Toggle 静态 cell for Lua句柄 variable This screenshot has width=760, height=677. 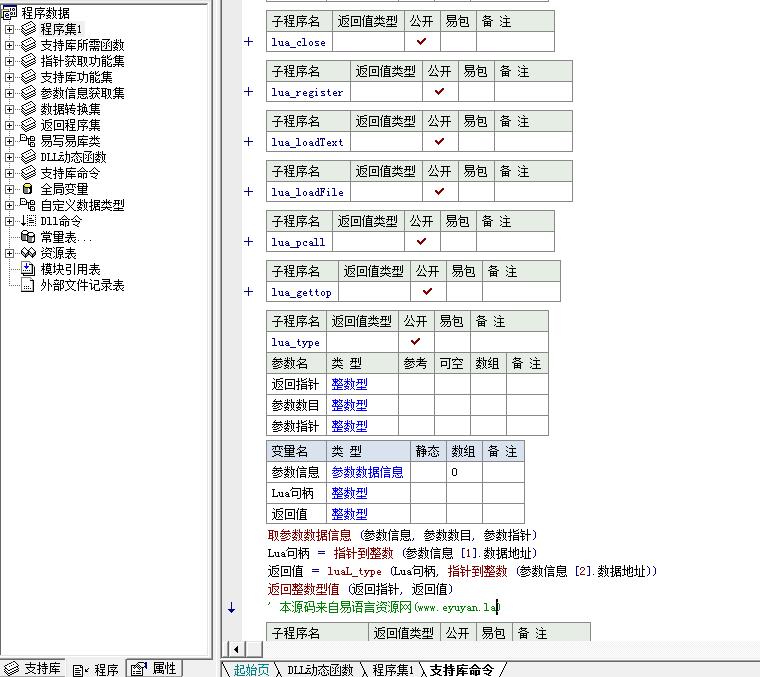428,493
